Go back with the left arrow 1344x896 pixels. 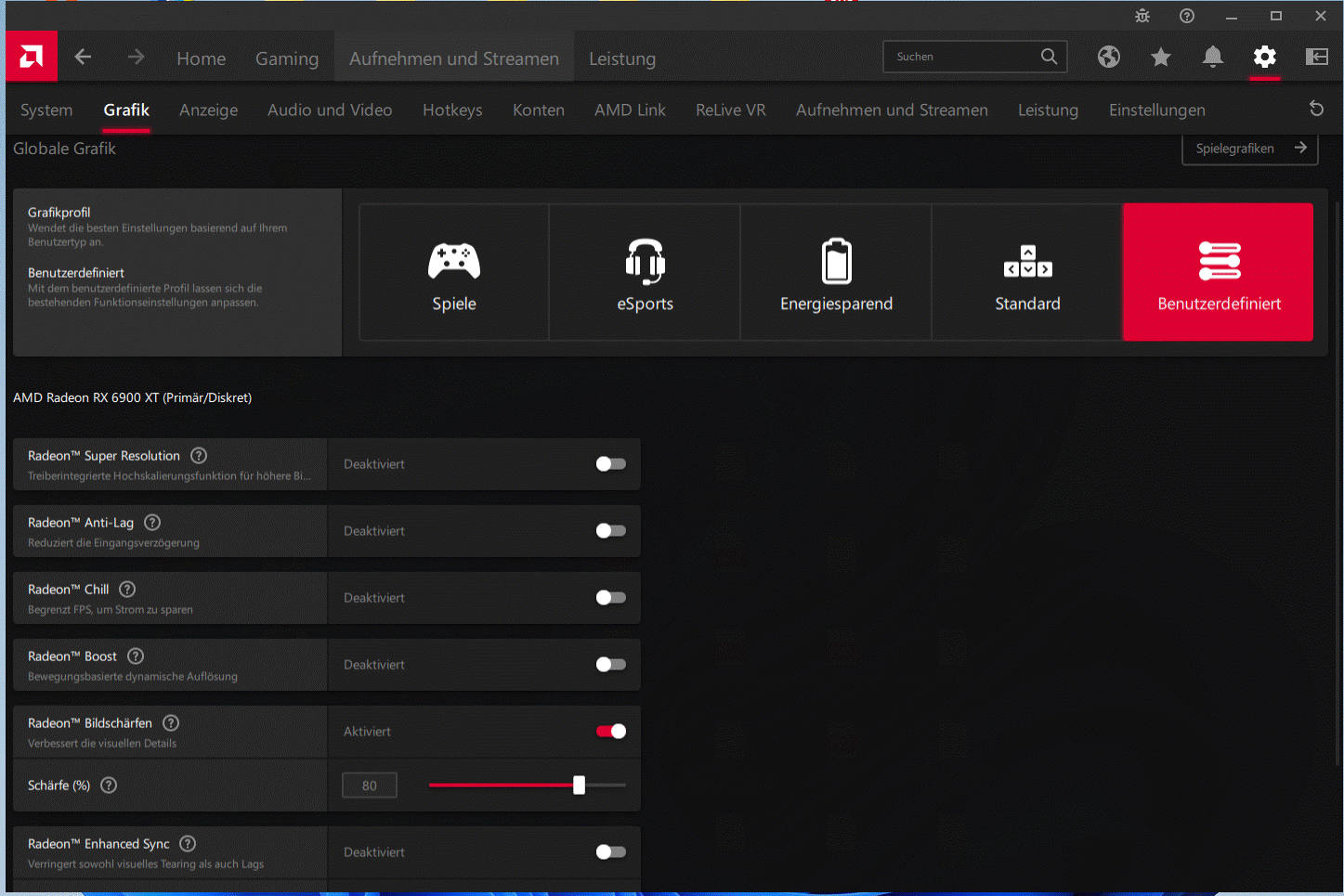tap(83, 57)
